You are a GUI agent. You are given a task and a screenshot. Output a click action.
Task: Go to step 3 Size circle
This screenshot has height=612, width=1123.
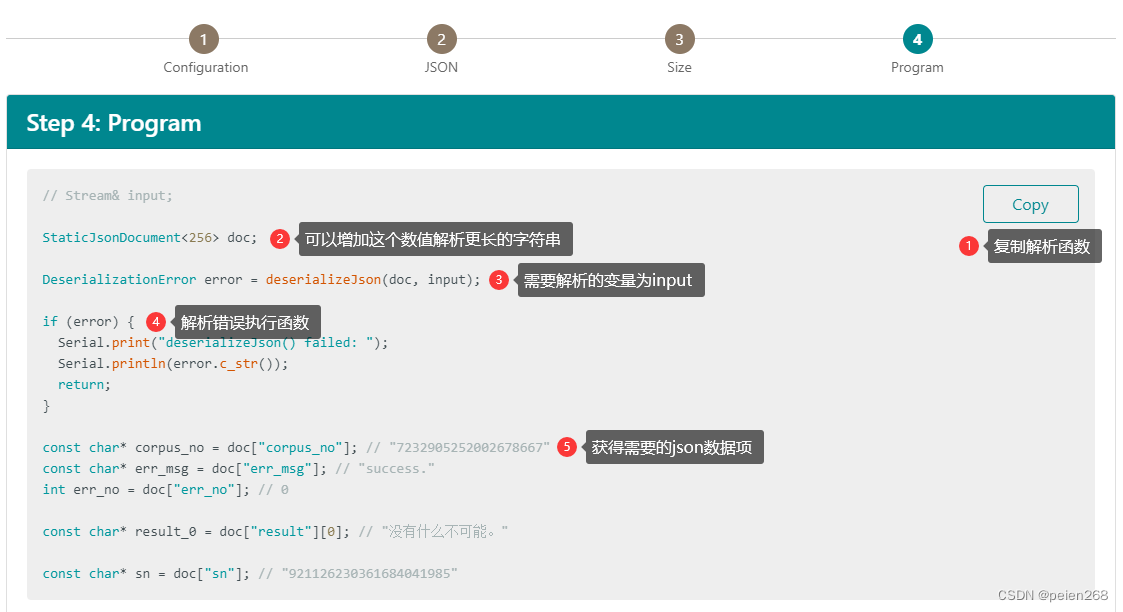[679, 39]
